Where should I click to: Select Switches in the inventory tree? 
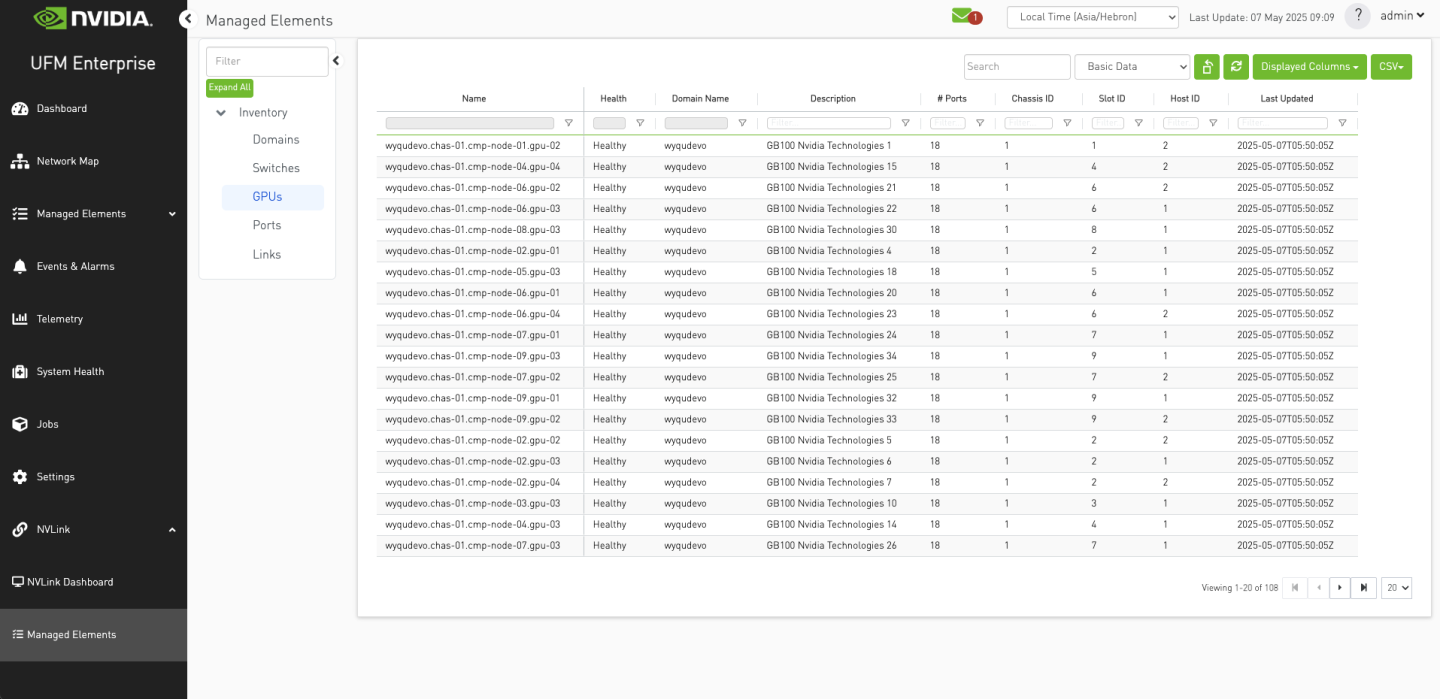[276, 168]
